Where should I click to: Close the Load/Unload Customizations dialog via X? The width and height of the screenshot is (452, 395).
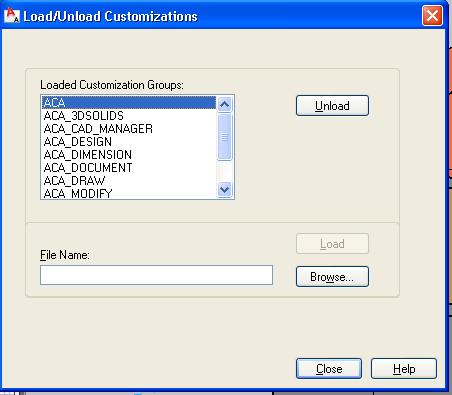(432, 16)
